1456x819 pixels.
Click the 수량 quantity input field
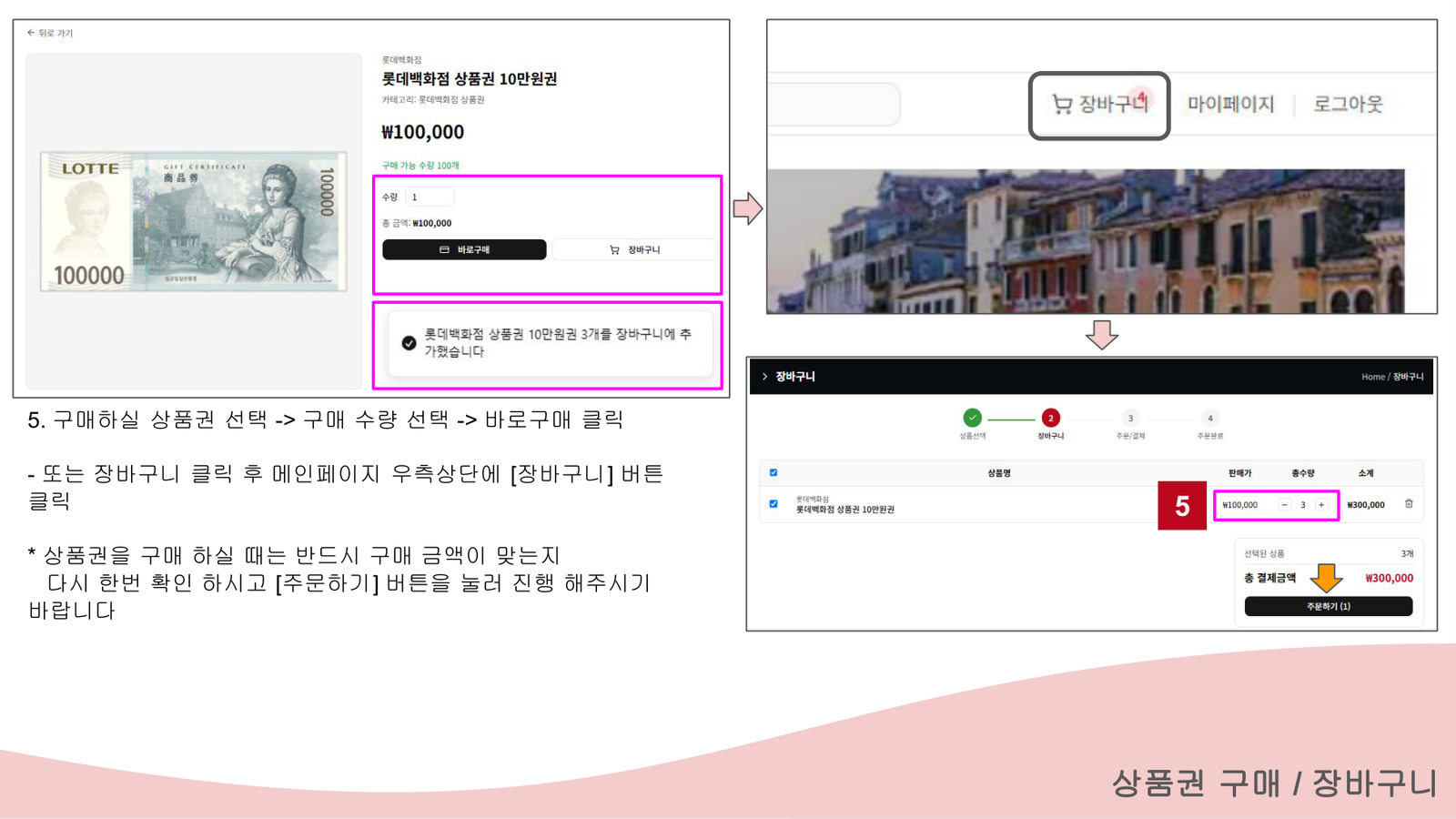[x=430, y=197]
